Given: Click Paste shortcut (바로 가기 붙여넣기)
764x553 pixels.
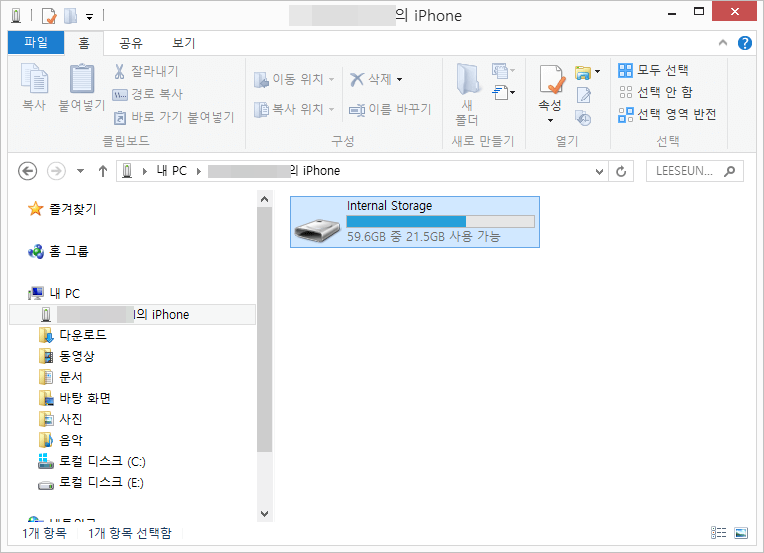Looking at the screenshot, I should 173,117.
